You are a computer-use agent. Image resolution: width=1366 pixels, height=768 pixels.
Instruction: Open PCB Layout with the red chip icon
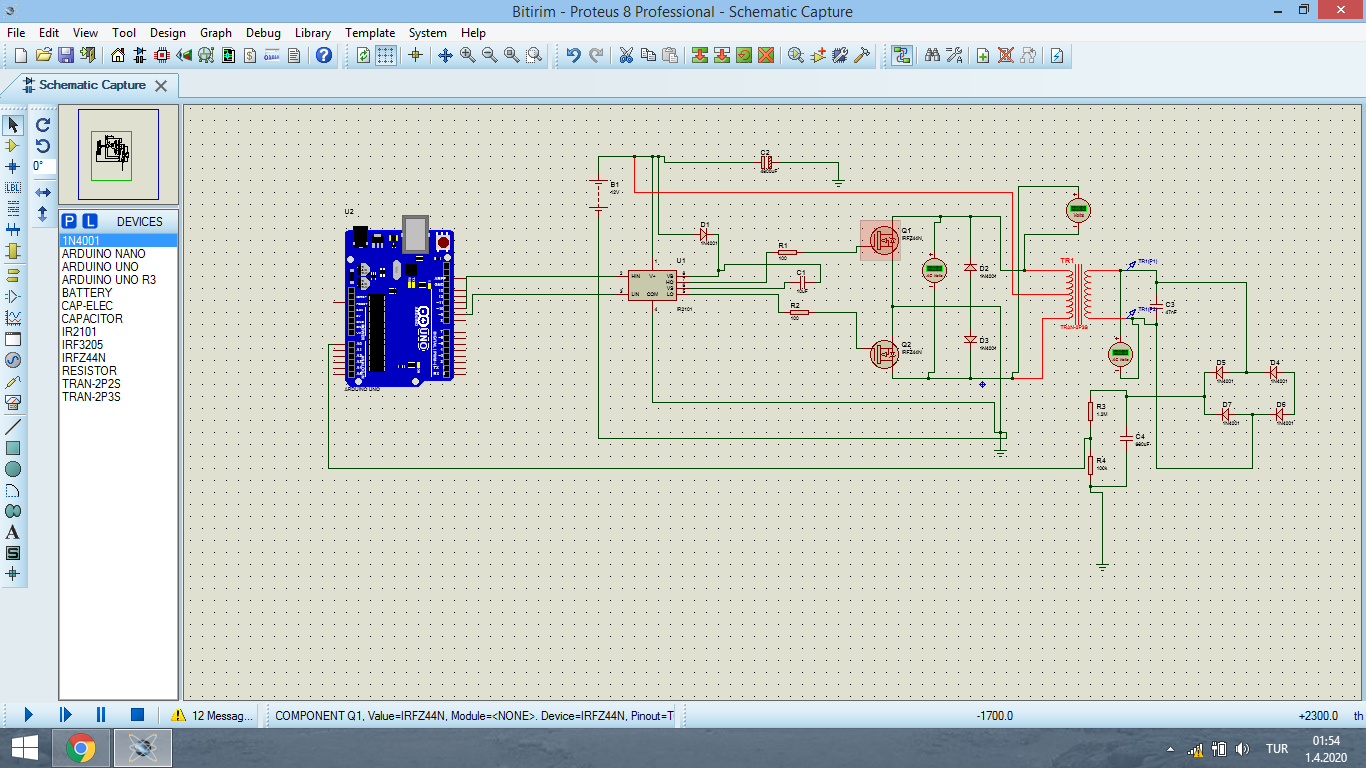click(162, 55)
